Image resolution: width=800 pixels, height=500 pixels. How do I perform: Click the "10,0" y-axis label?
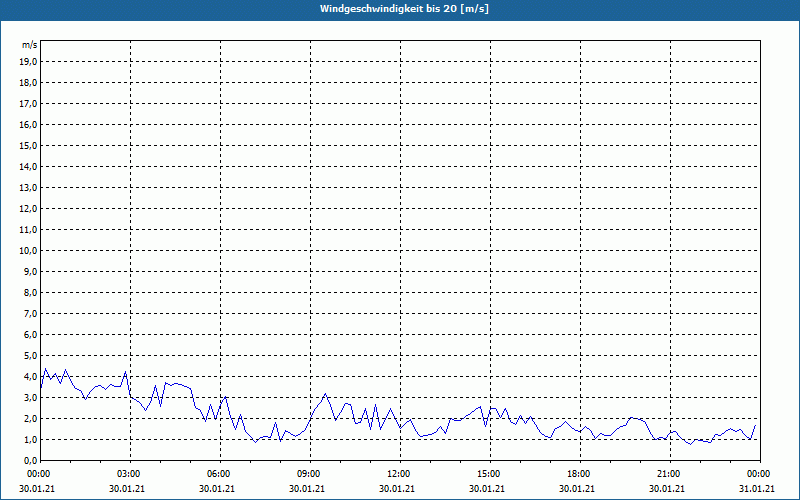click(28, 251)
